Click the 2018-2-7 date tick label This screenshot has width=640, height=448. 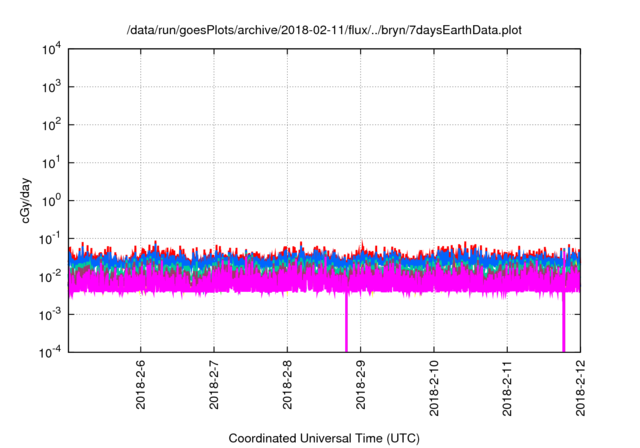point(214,384)
